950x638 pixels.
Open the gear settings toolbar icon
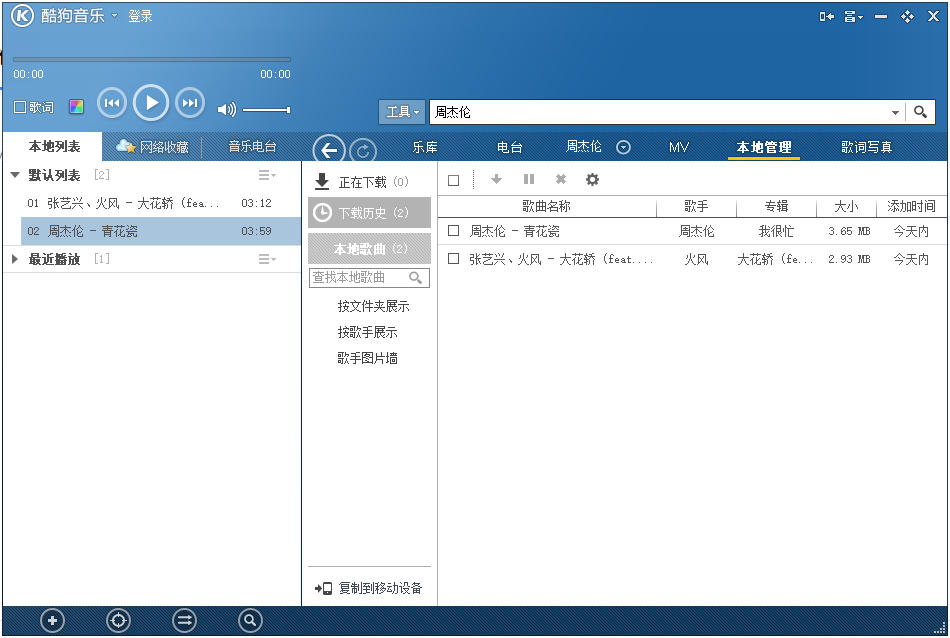(592, 179)
